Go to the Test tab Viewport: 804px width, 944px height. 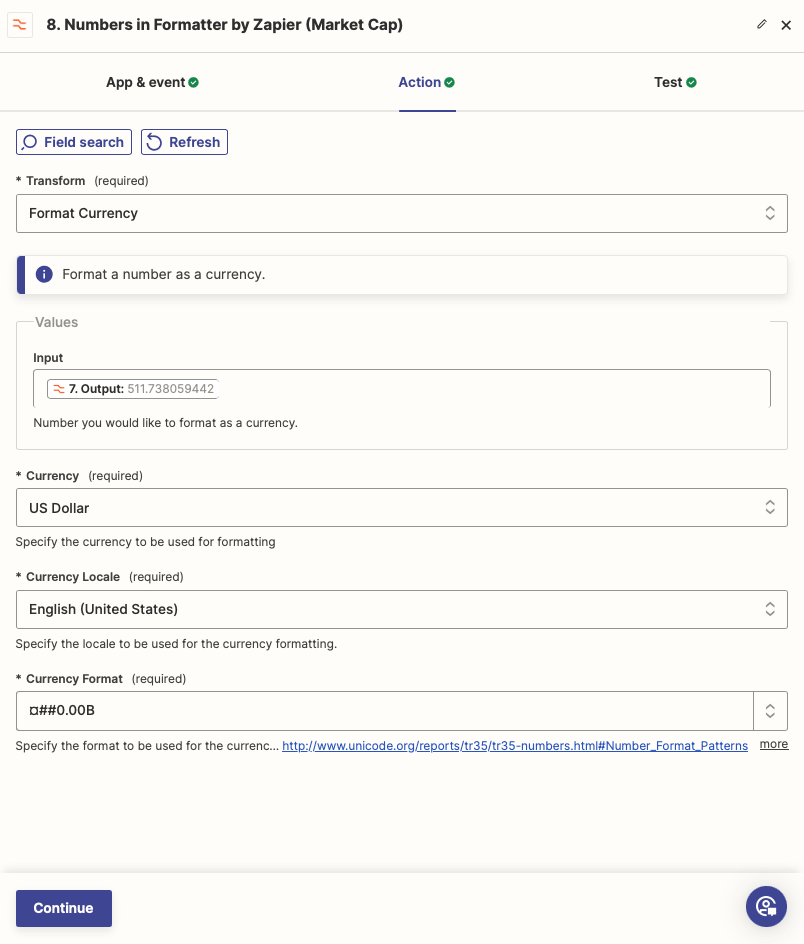pos(675,82)
